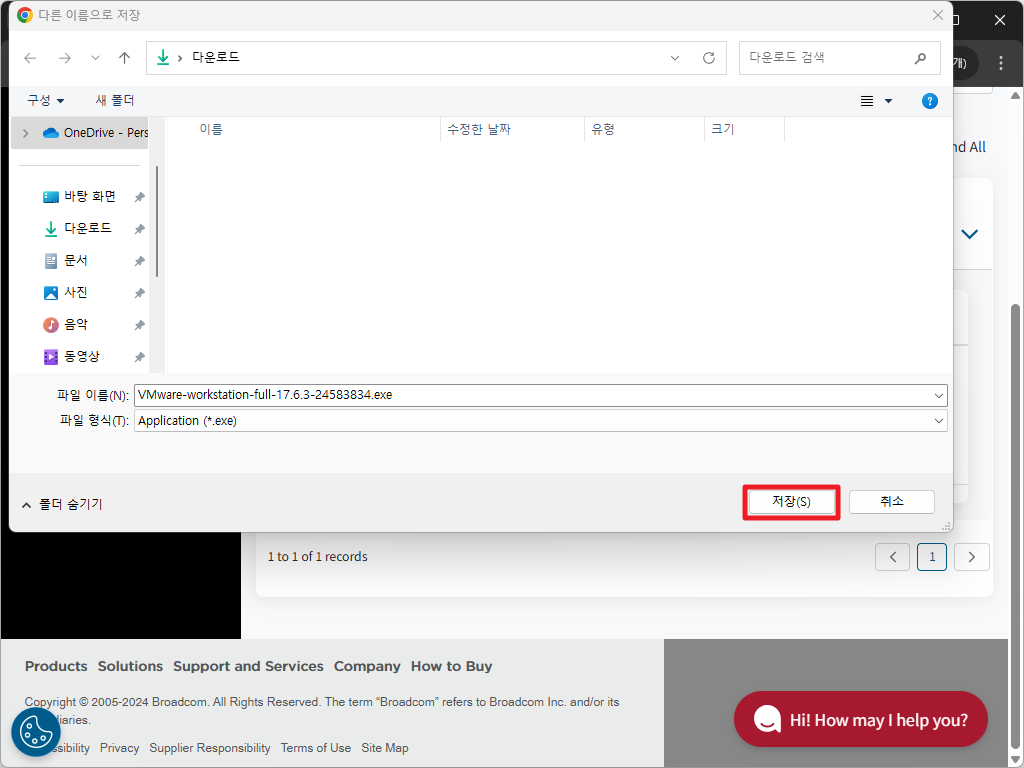Open the file name dropdown arrow
1024x768 pixels.
click(938, 395)
